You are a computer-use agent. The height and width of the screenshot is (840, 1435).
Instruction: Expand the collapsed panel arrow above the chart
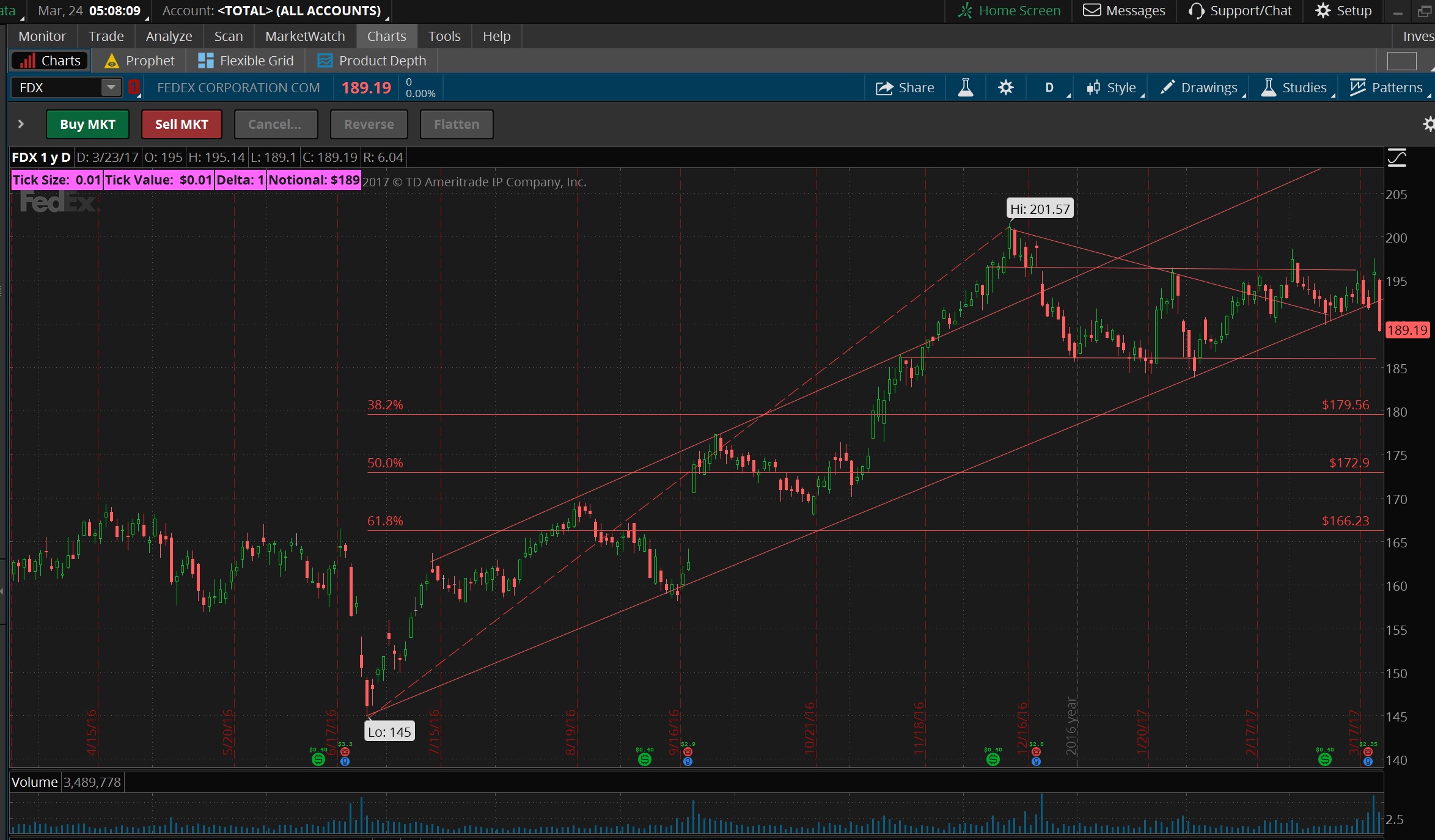[x=22, y=124]
